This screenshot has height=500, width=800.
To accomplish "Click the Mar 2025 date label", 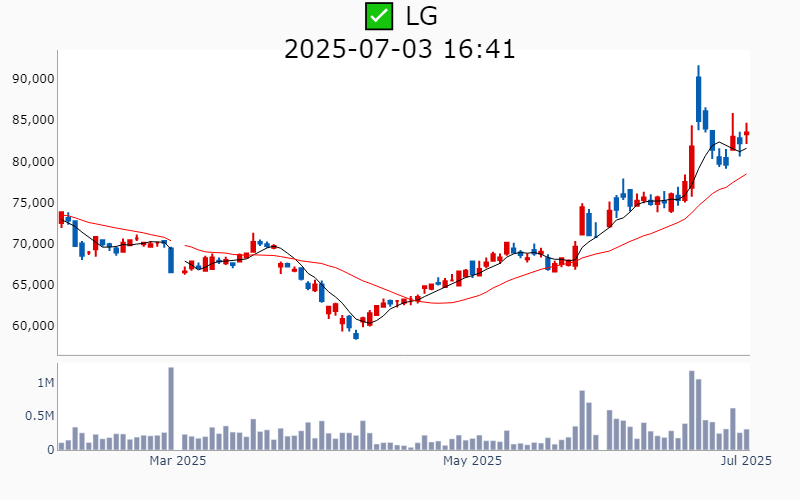I will point(178,461).
